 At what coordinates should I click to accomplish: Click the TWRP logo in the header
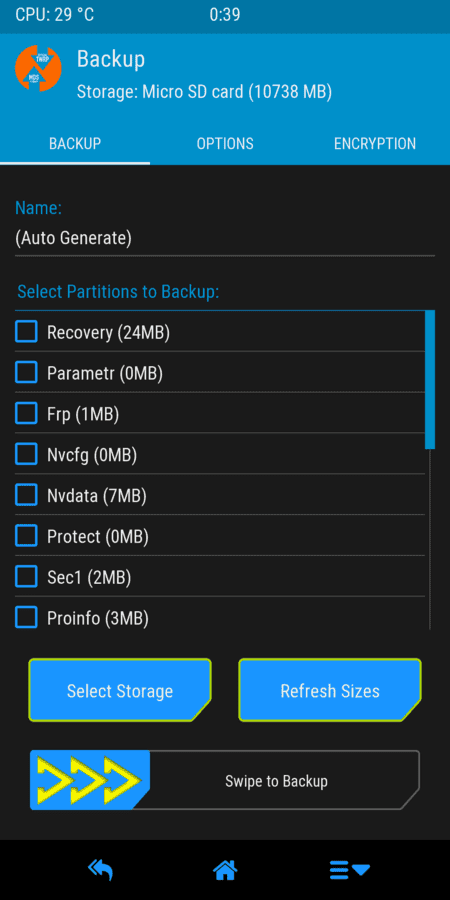(38, 68)
